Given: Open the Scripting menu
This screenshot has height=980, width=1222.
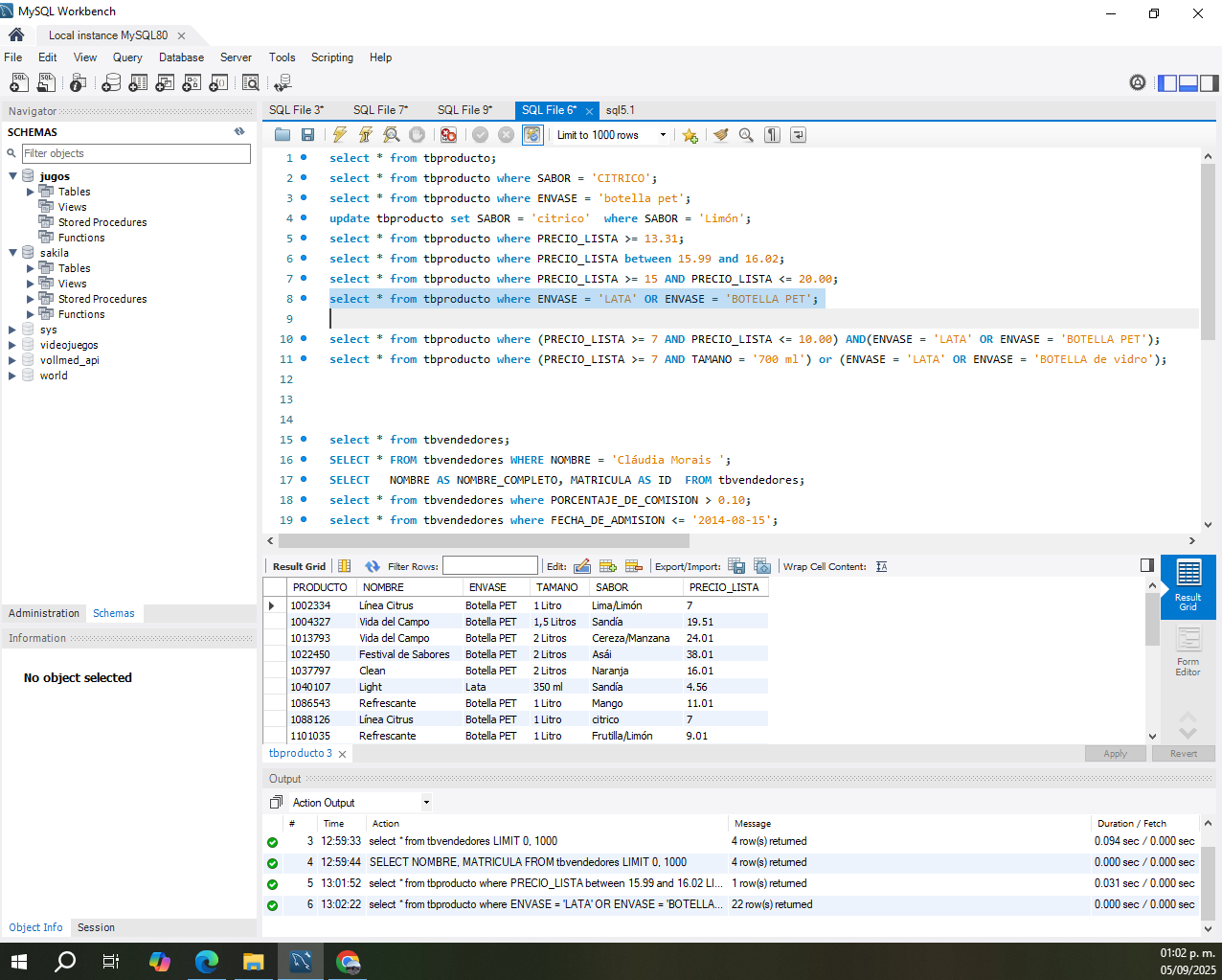Looking at the screenshot, I should [x=332, y=57].
